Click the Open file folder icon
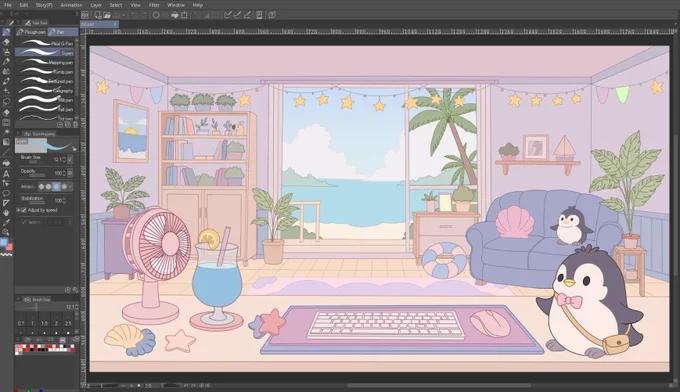This screenshot has width=680, height=392. (x=107, y=15)
